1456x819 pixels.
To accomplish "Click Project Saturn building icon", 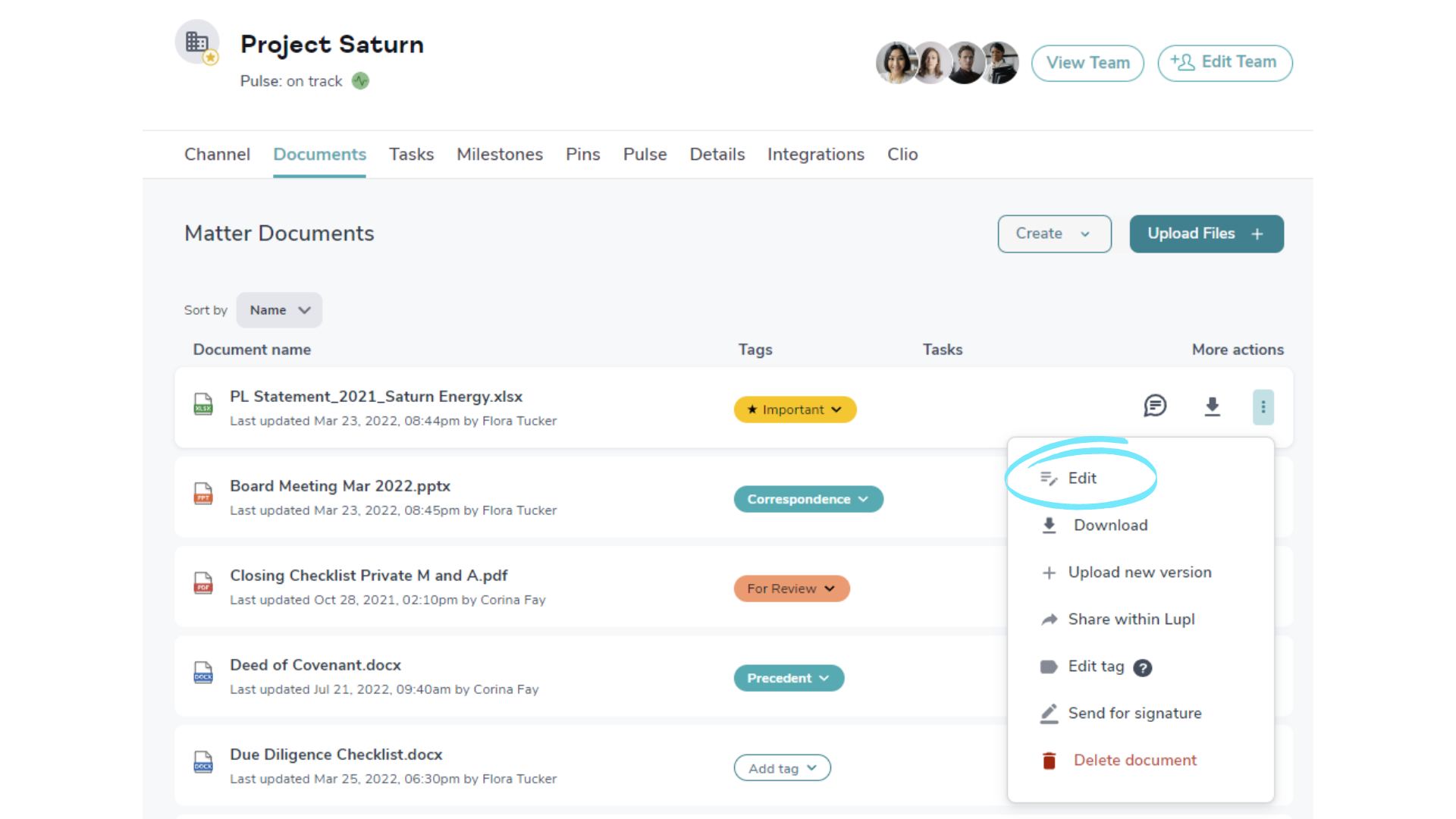I will point(197,42).
